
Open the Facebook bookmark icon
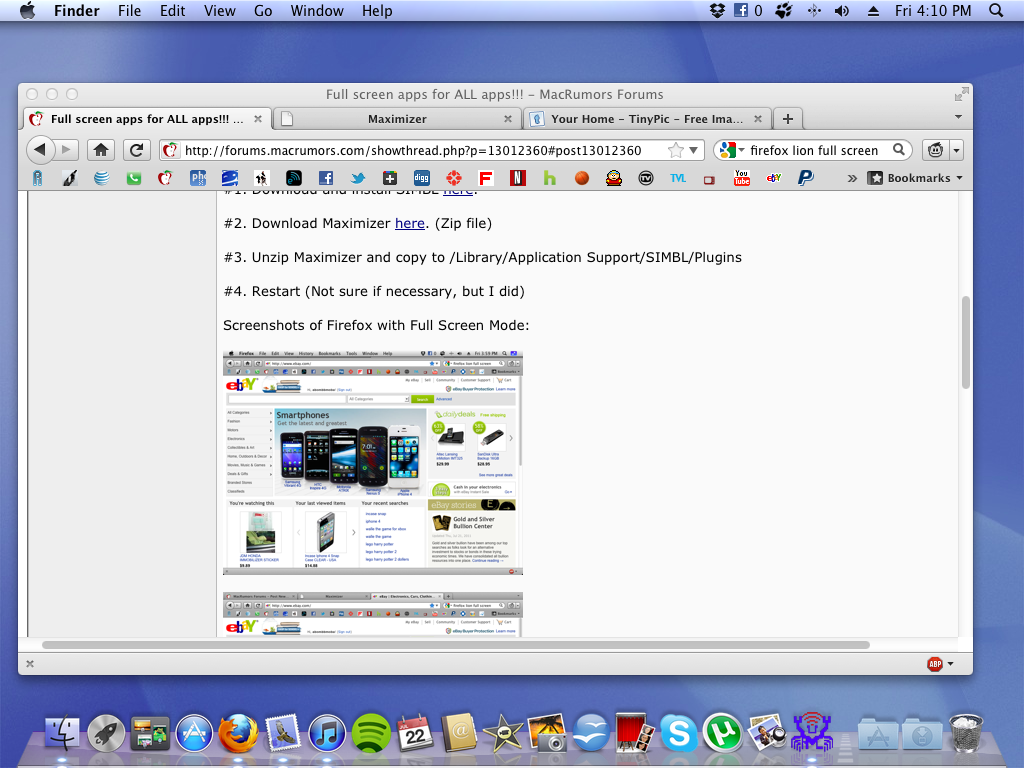coord(325,178)
